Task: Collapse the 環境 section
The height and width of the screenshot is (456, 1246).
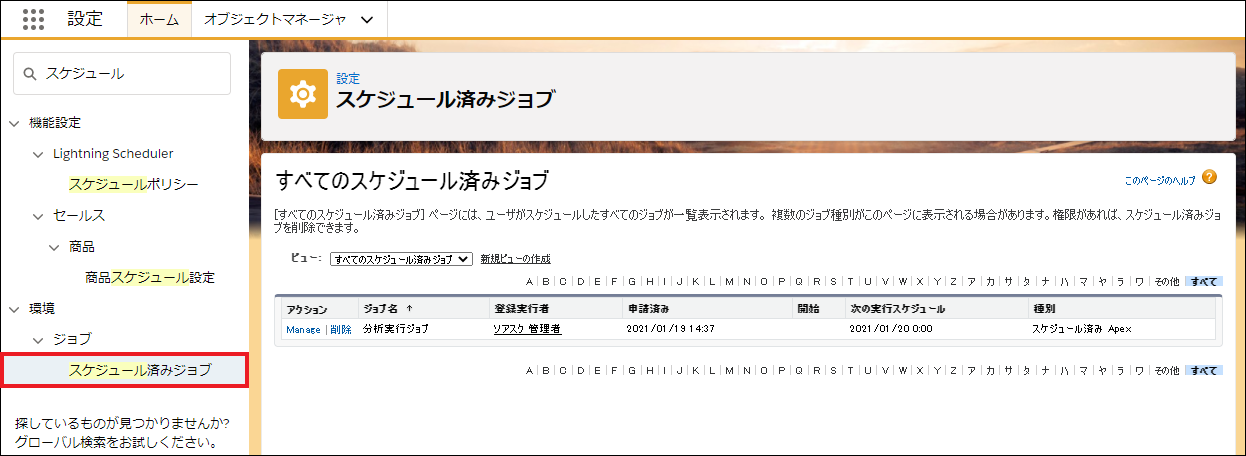Action: tap(14, 309)
